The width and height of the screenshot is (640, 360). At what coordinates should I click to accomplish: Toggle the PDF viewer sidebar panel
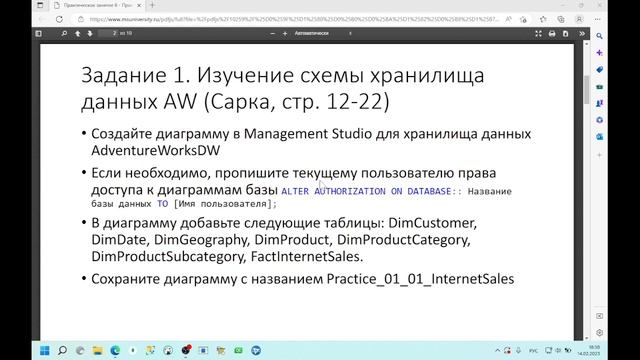tap(38, 33)
